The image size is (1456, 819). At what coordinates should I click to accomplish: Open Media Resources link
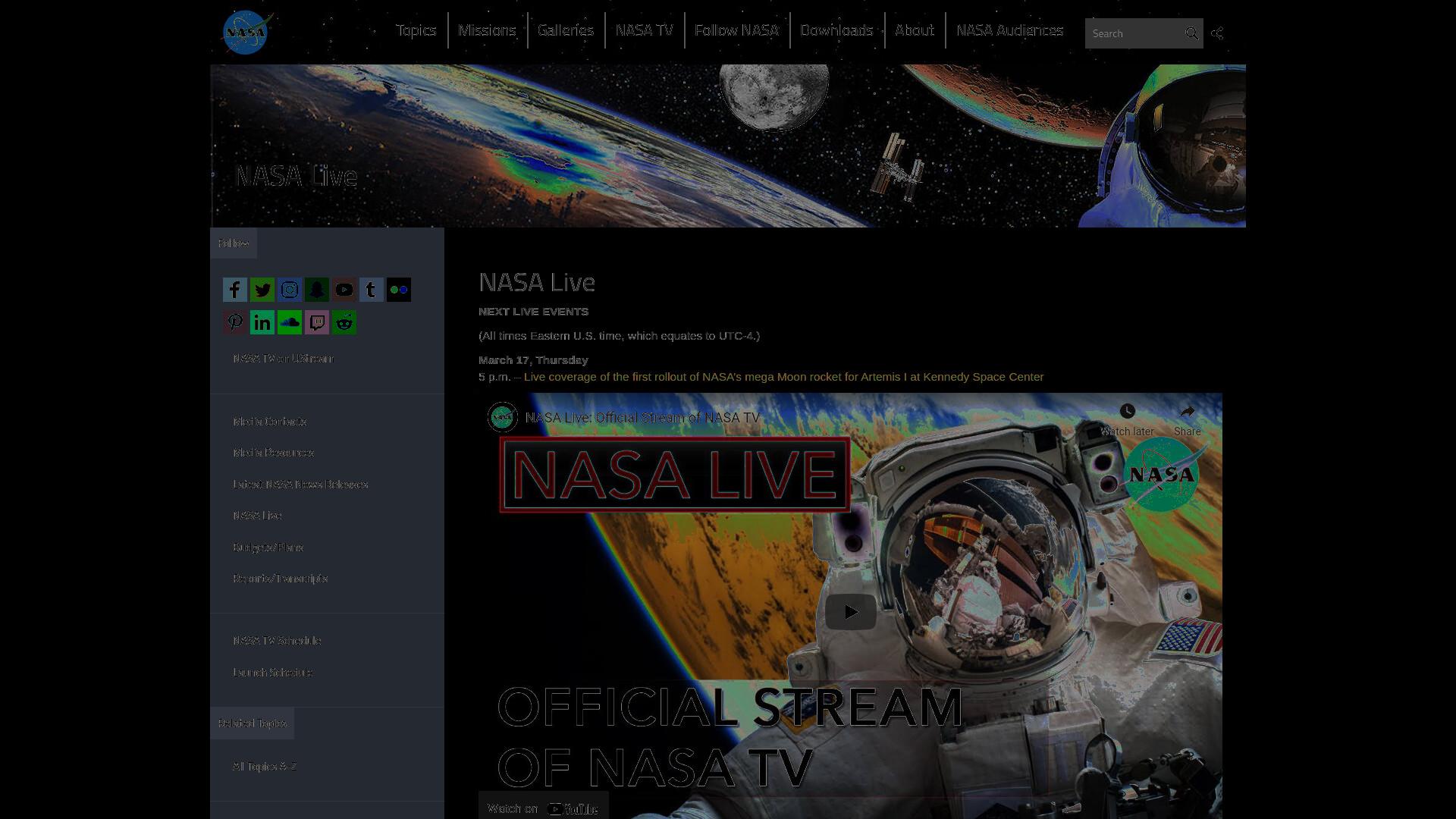point(273,453)
